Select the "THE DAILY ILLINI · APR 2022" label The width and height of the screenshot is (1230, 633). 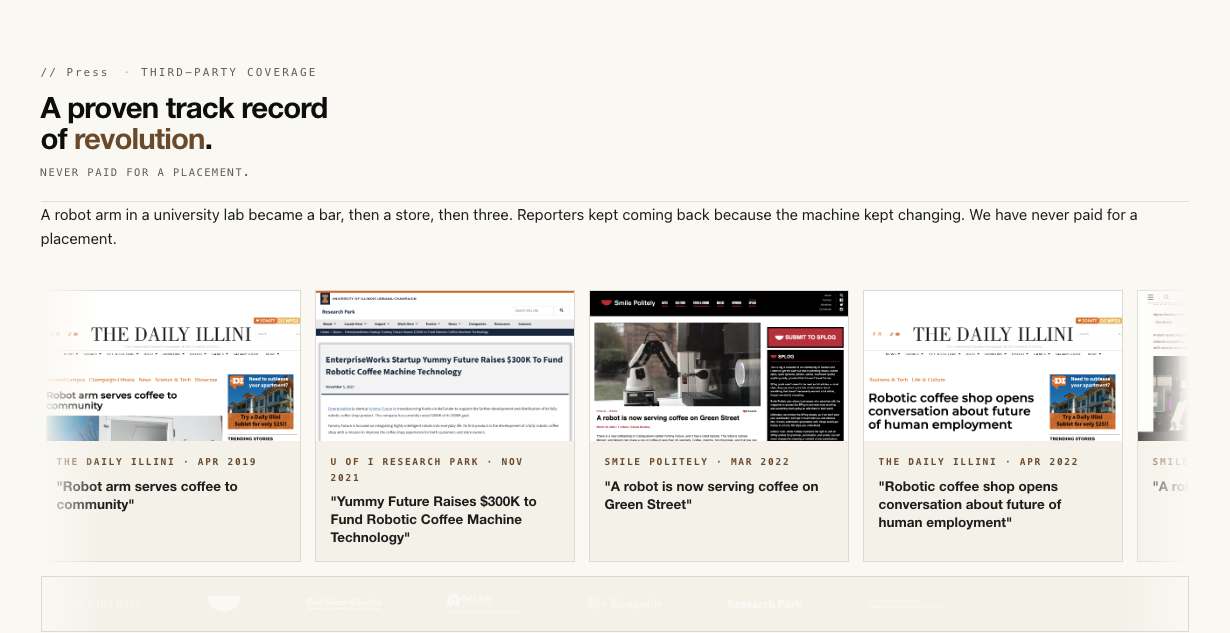[x=979, y=462]
